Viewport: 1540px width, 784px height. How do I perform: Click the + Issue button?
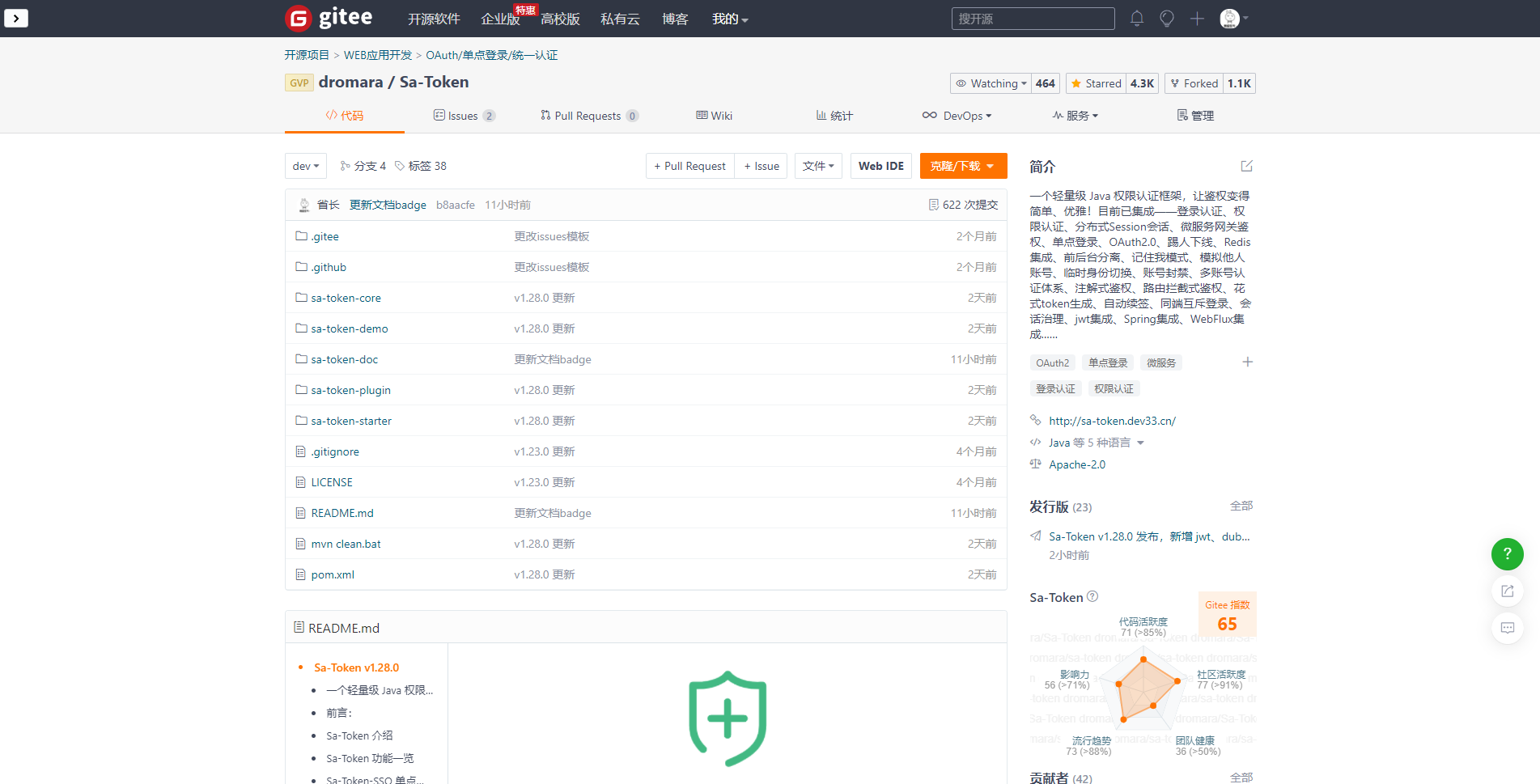(762, 166)
